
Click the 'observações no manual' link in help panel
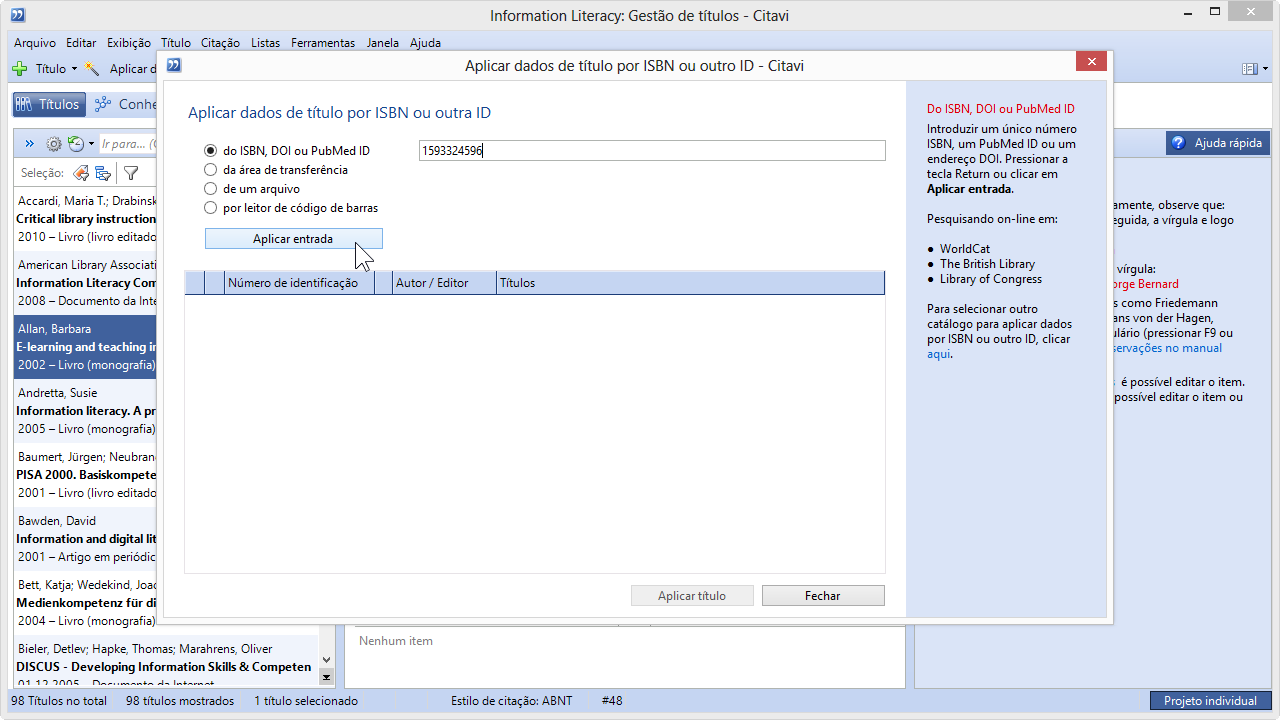pyautogui.click(x=1167, y=348)
